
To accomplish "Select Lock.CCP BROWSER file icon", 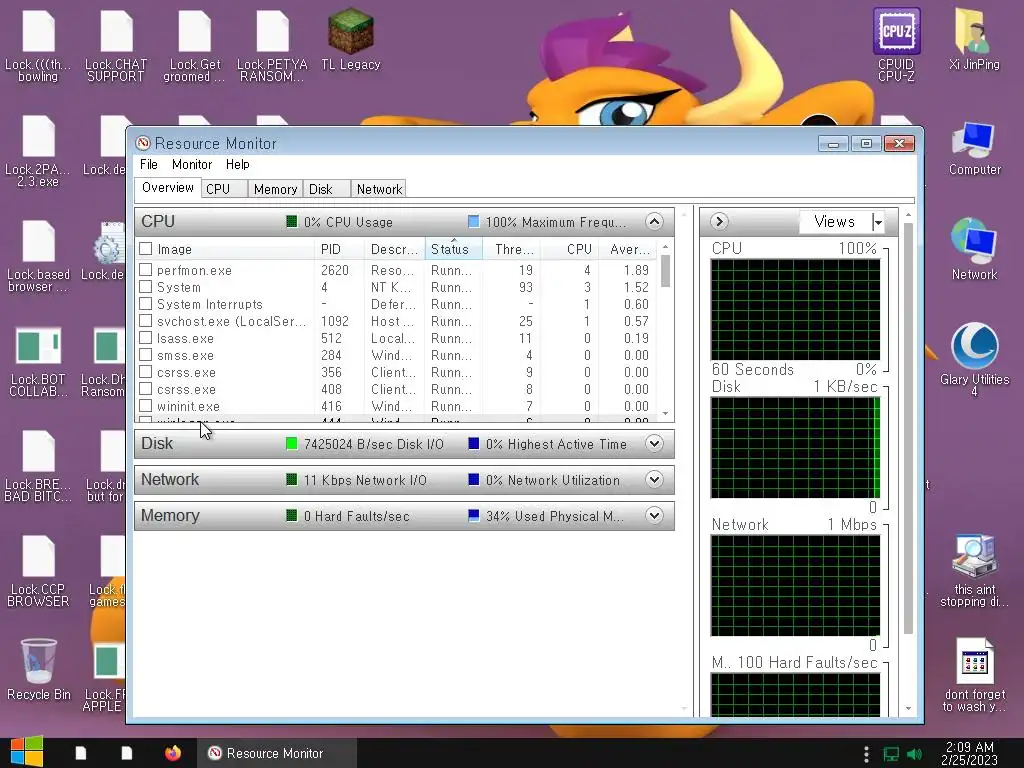I will (x=38, y=571).
